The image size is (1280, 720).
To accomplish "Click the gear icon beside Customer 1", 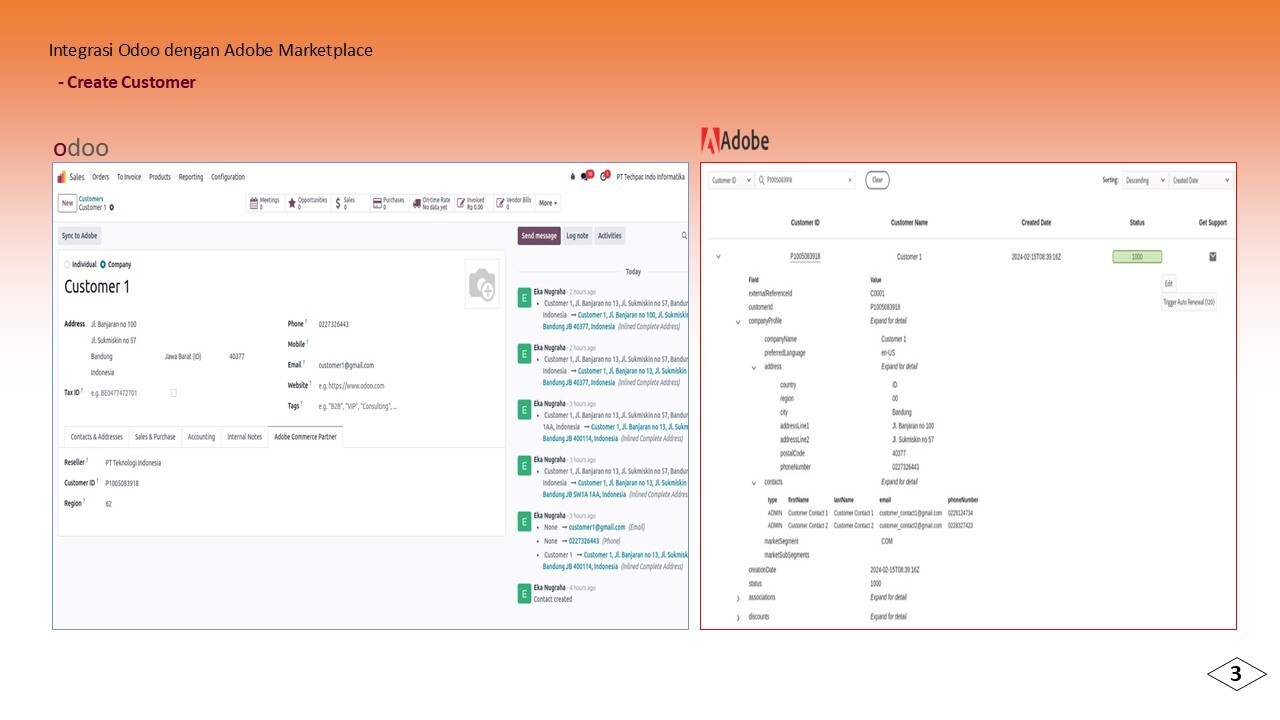I will pyautogui.click(x=112, y=208).
